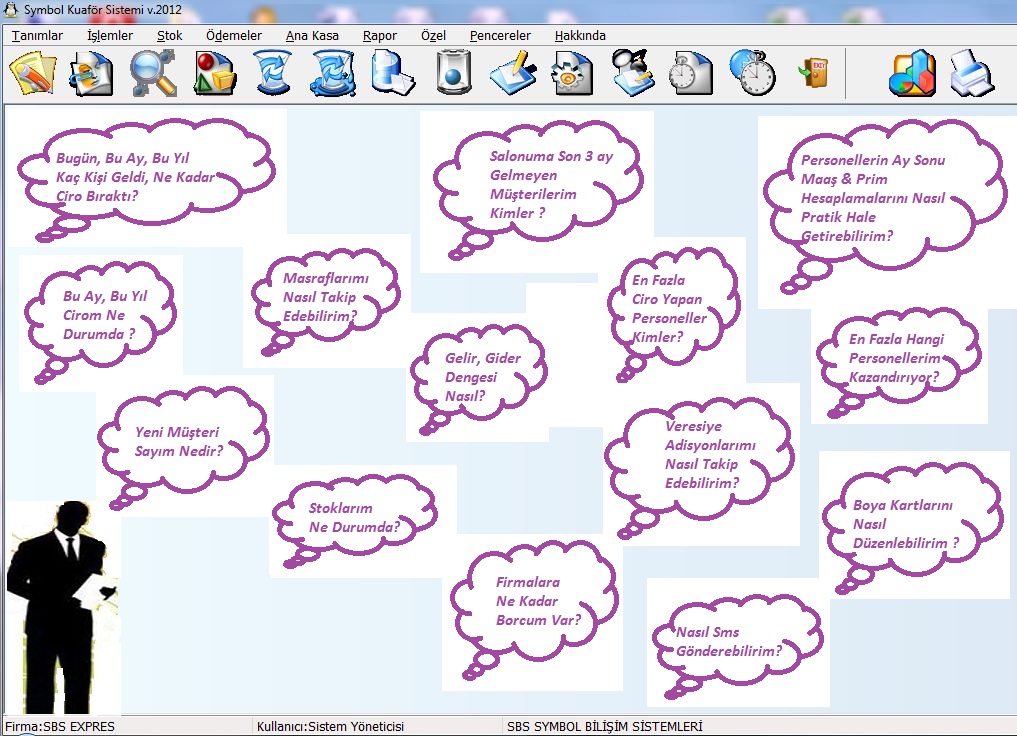Open the colorful charts icon
1017x736 pixels.
[912, 74]
